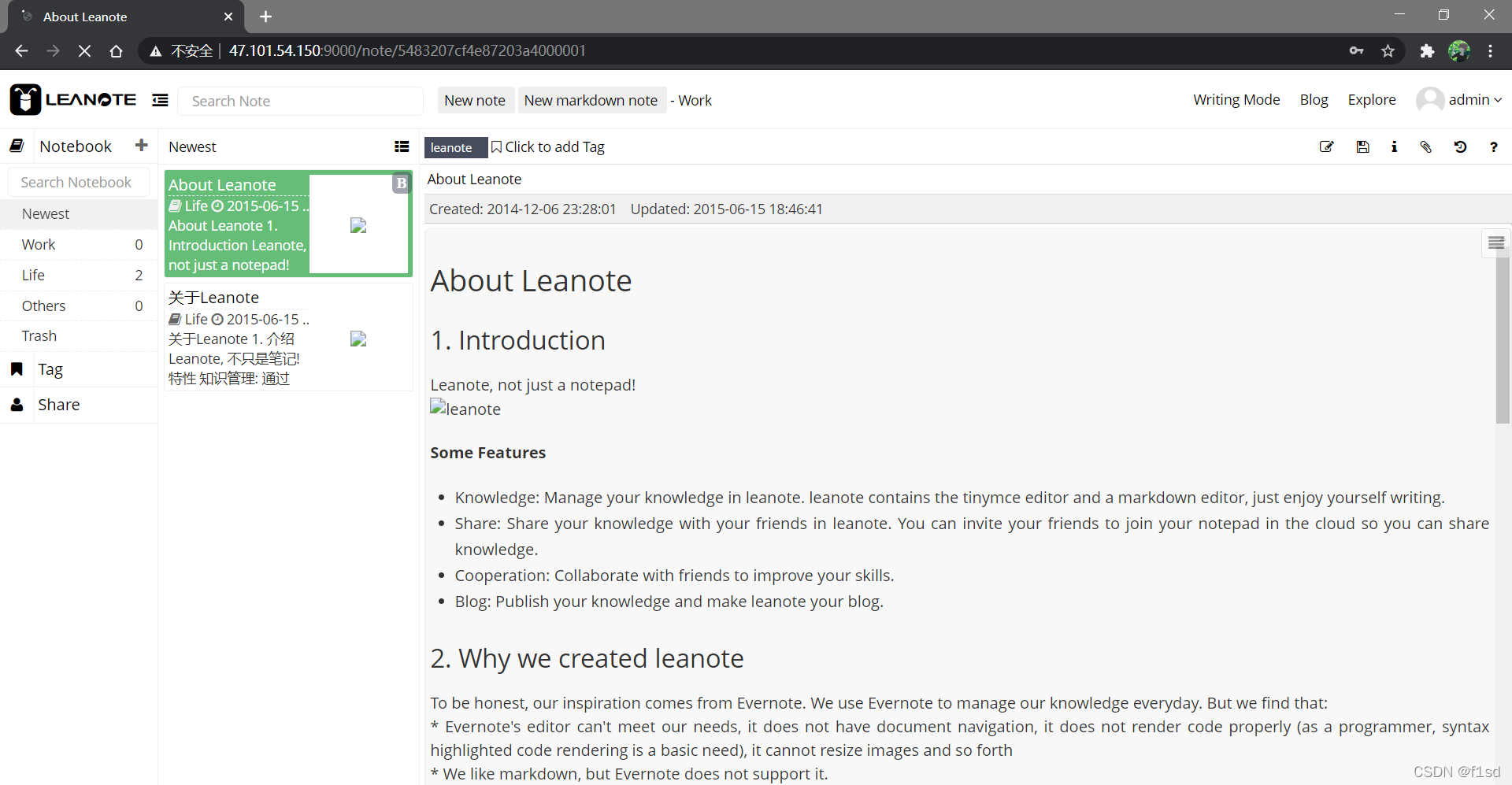The width and height of the screenshot is (1512, 785).
Task: Click Chrome profile avatar
Action: 1459,51
